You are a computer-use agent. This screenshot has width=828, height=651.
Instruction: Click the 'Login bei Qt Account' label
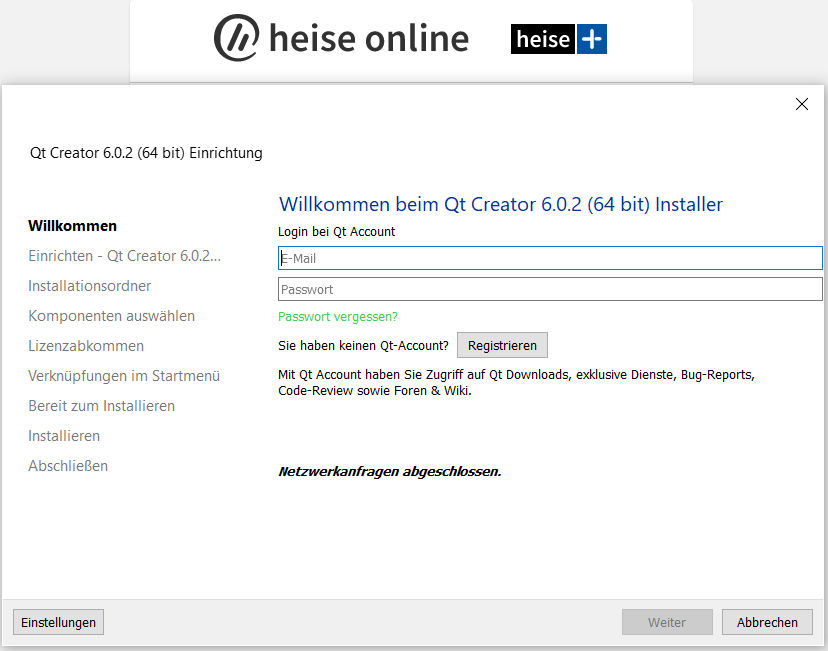pyautogui.click(x=336, y=232)
